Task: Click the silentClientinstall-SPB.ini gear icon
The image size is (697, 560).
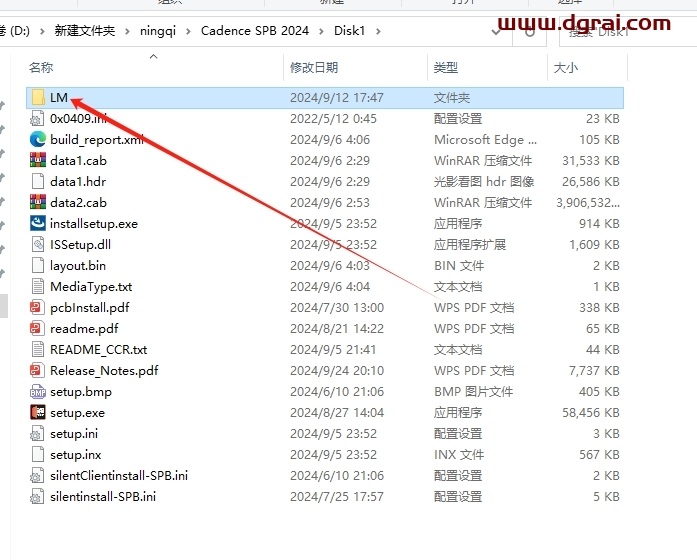Action: (x=37, y=476)
